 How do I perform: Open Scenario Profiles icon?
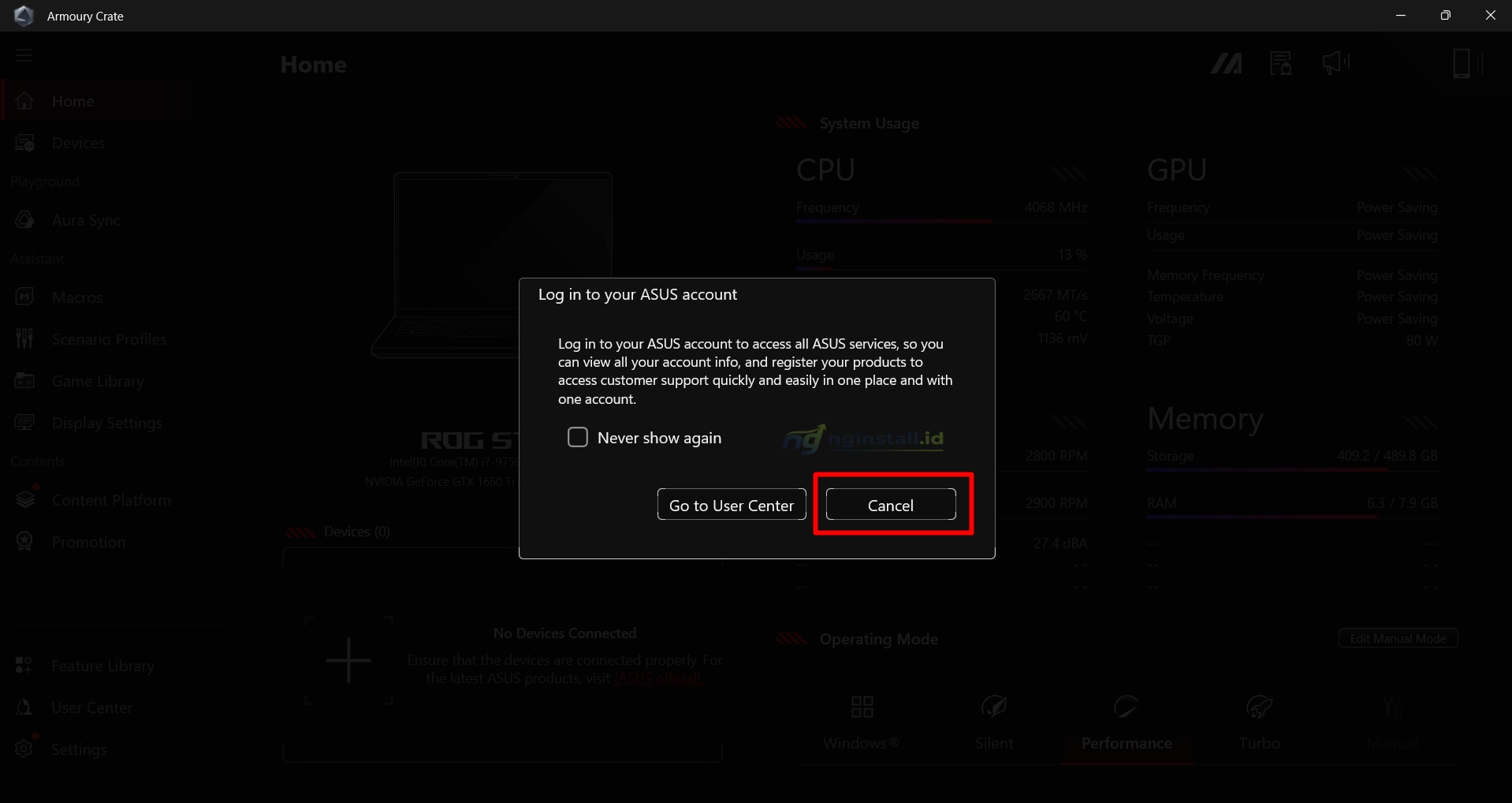[x=24, y=339]
